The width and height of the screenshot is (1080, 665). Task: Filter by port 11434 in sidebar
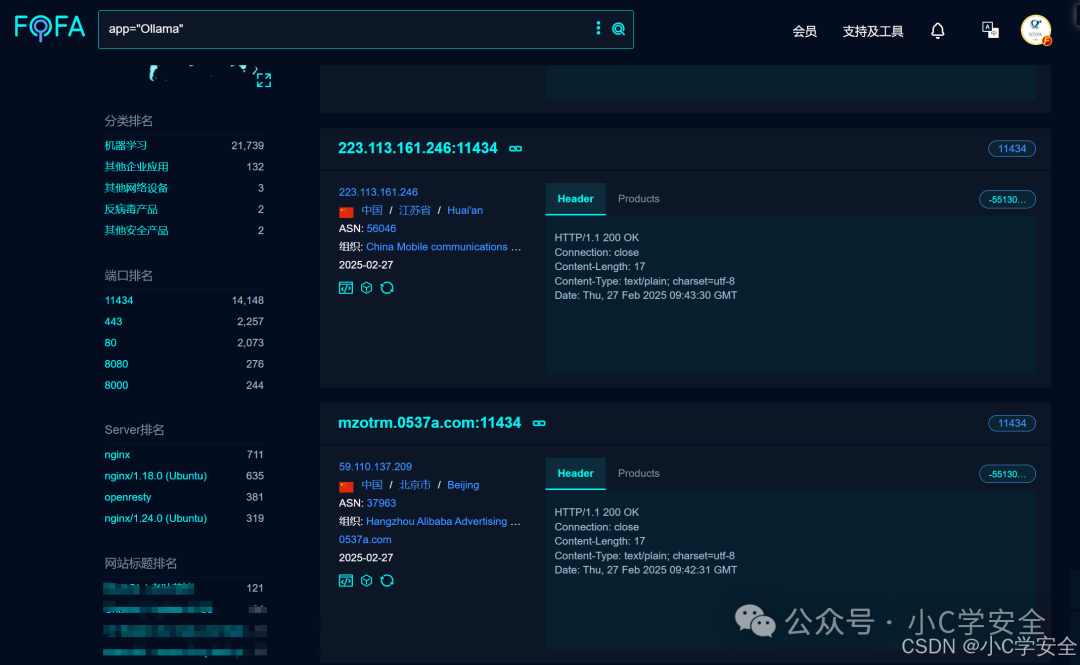point(118,300)
